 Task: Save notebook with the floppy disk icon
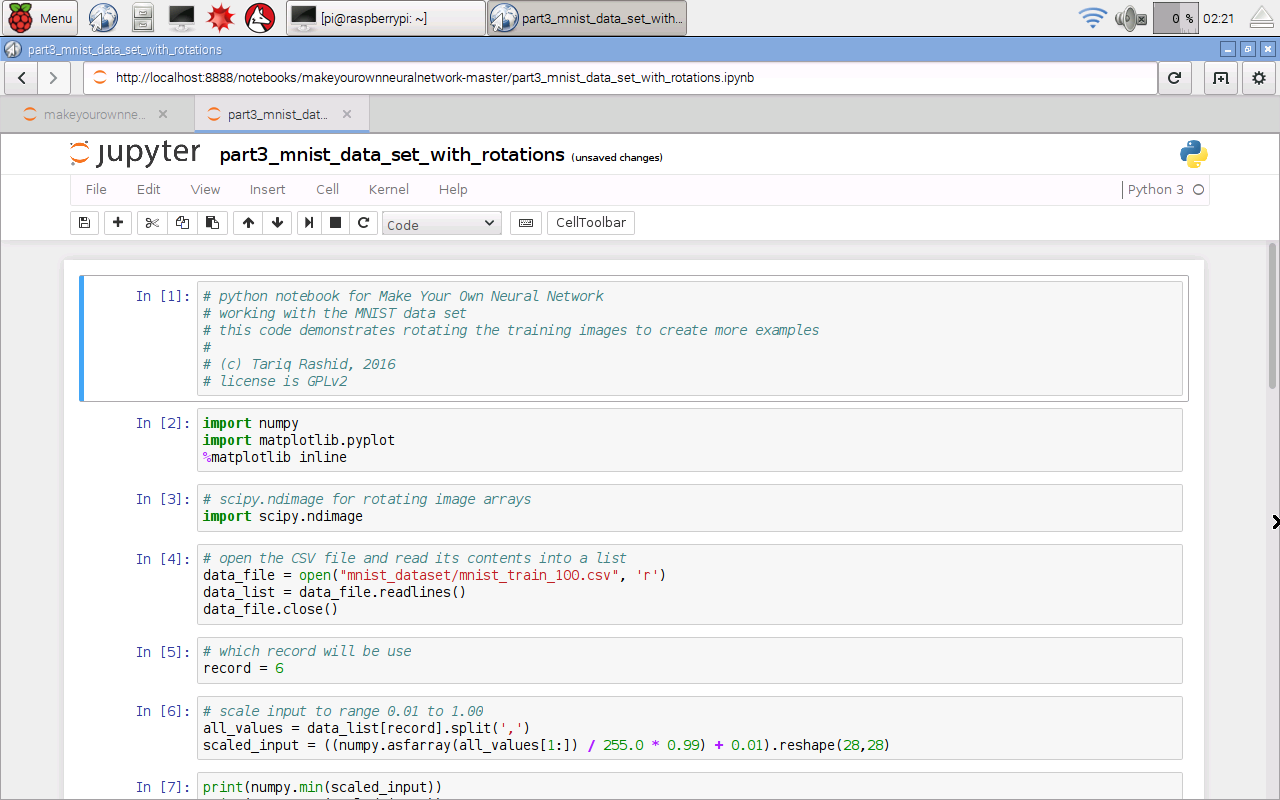84,223
